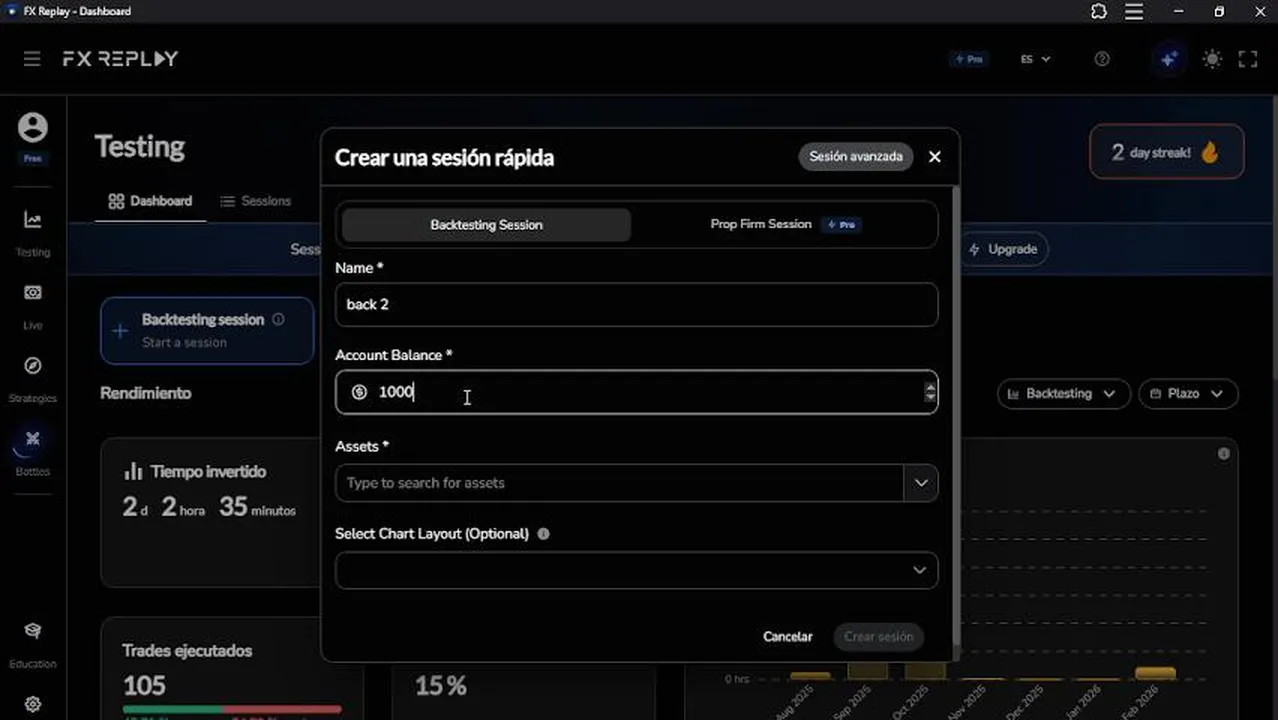Click the help question mark icon
The height and width of the screenshot is (720, 1278).
[1102, 59]
